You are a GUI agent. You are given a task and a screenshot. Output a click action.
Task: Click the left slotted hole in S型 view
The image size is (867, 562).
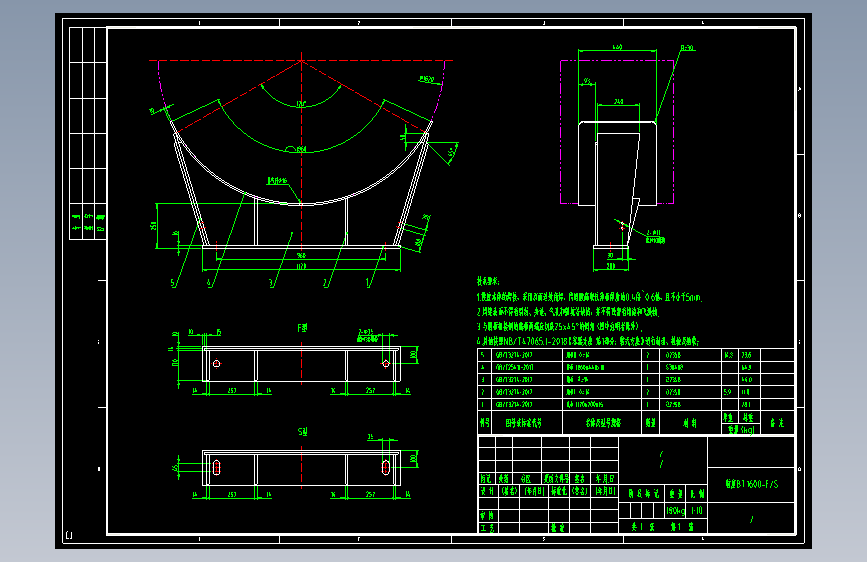pos(217,467)
